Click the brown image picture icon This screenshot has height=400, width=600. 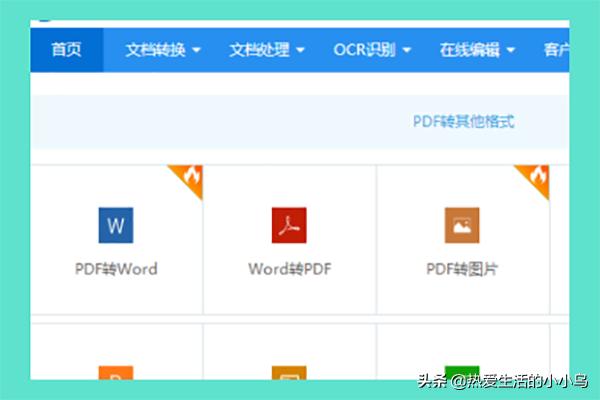(462, 225)
